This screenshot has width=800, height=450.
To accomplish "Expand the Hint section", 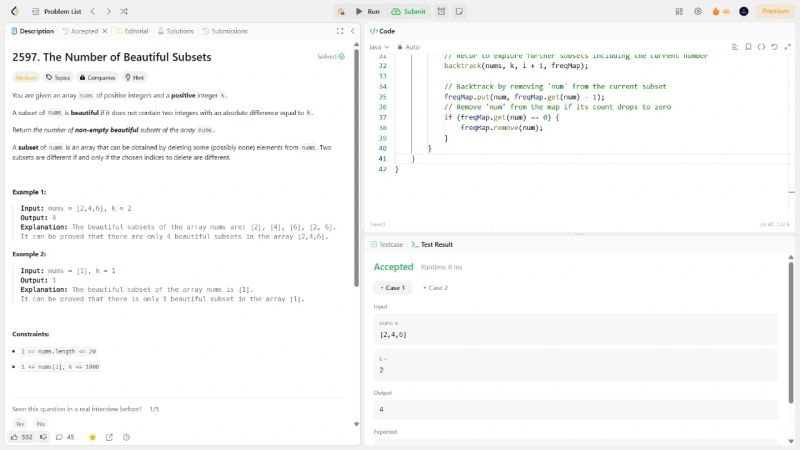I will (134, 77).
